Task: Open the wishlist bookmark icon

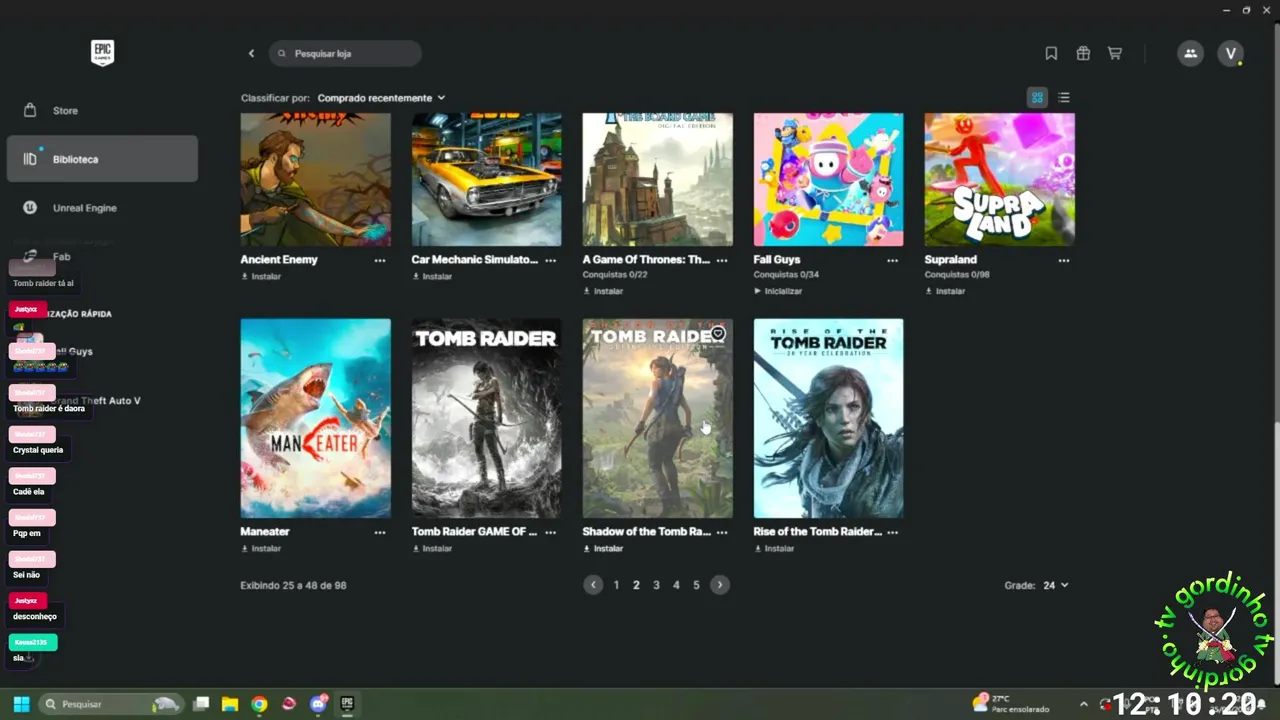Action: click(1051, 53)
